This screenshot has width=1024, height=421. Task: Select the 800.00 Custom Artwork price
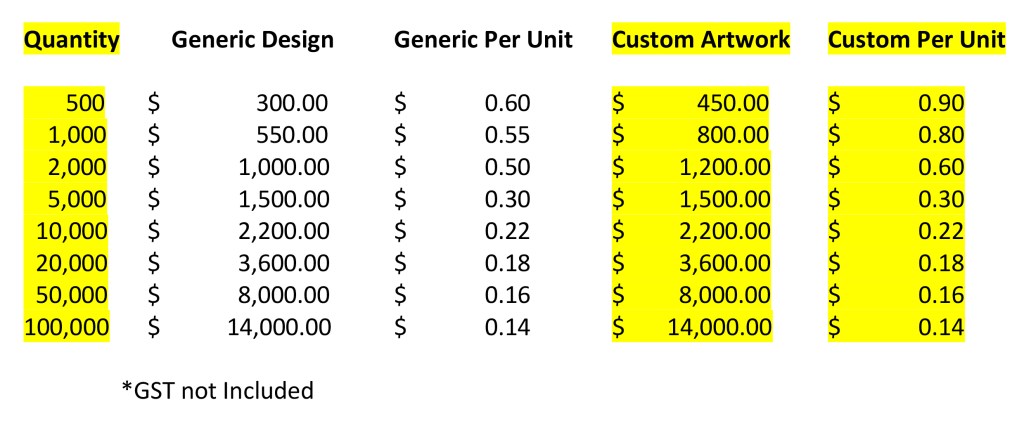pyautogui.click(x=733, y=135)
